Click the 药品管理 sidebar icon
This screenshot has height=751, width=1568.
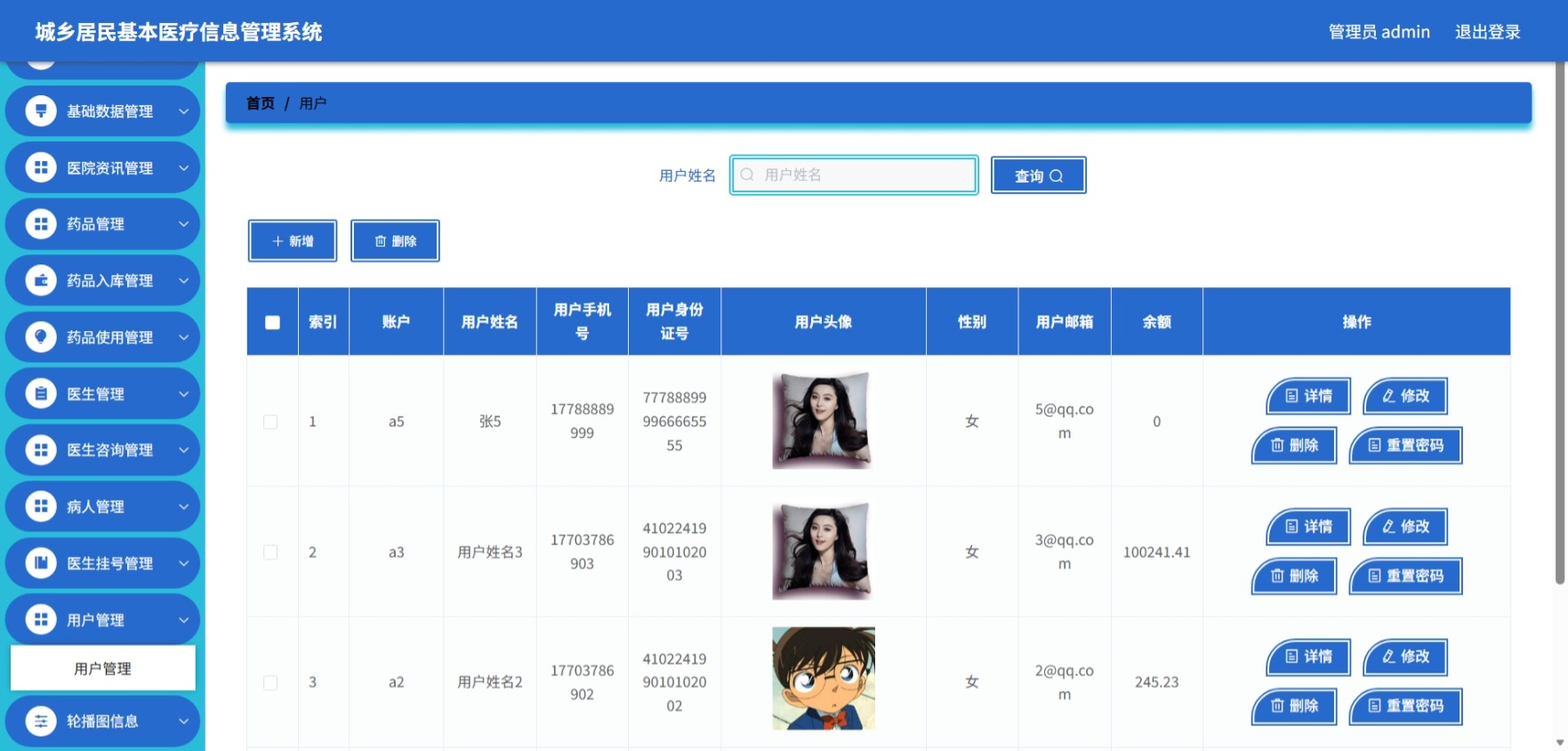41,224
